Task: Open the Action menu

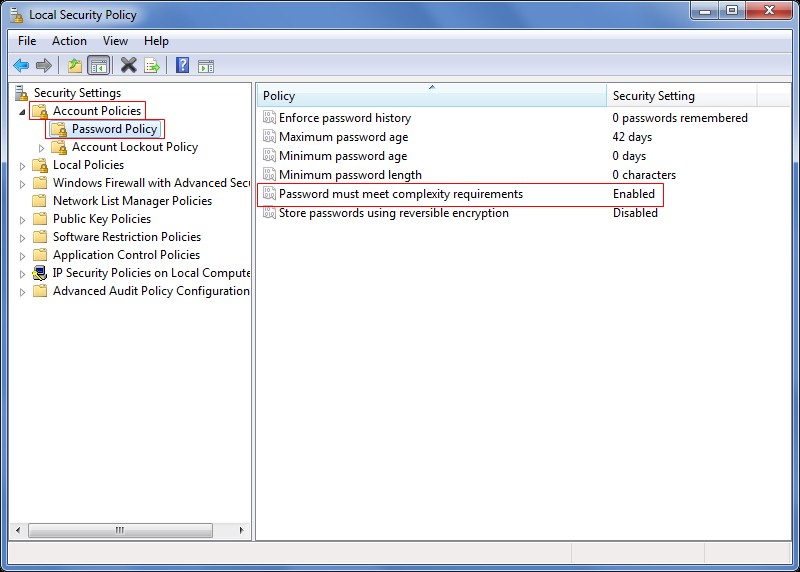Action: pyautogui.click(x=69, y=41)
